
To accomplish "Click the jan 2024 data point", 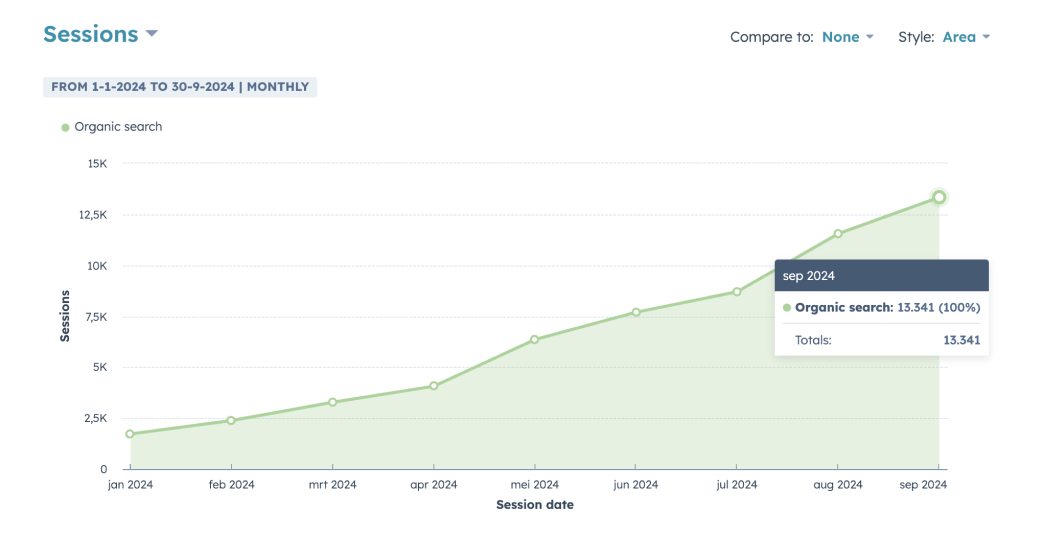I will 130,434.
